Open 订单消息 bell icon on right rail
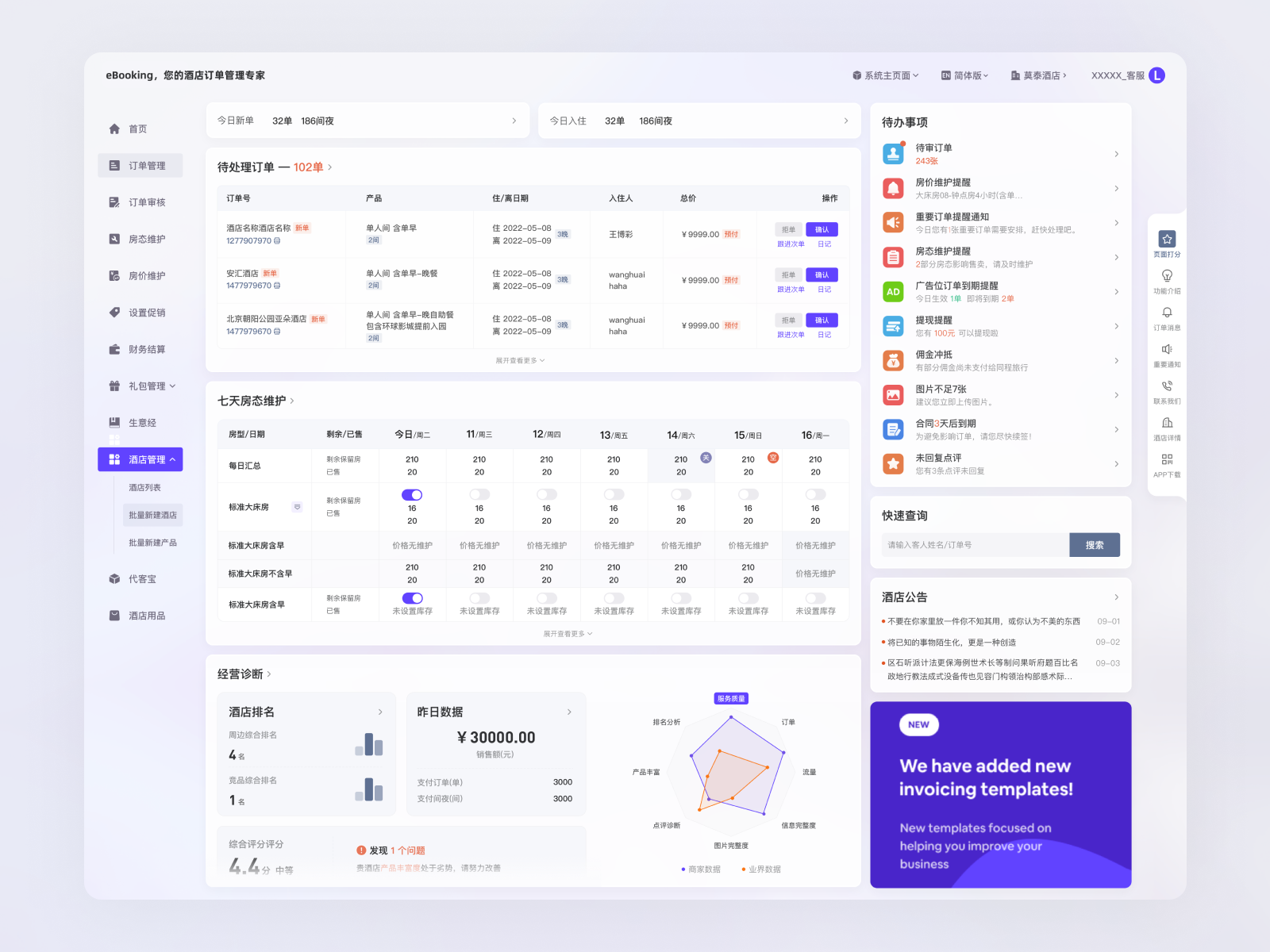Image resolution: width=1270 pixels, height=952 pixels. (1166, 313)
